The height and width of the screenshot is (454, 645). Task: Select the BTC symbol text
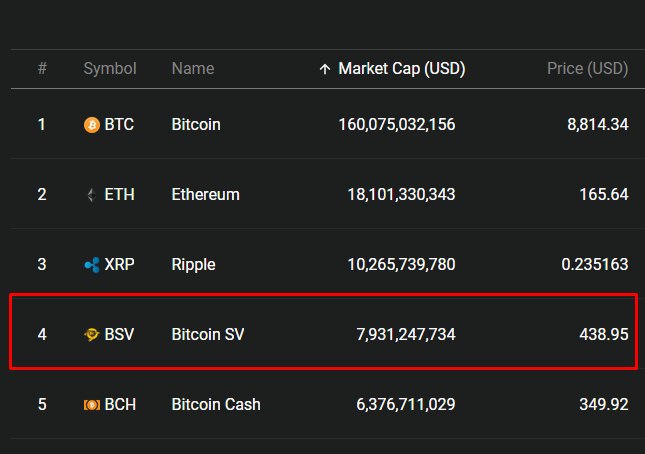pyautogui.click(x=119, y=125)
